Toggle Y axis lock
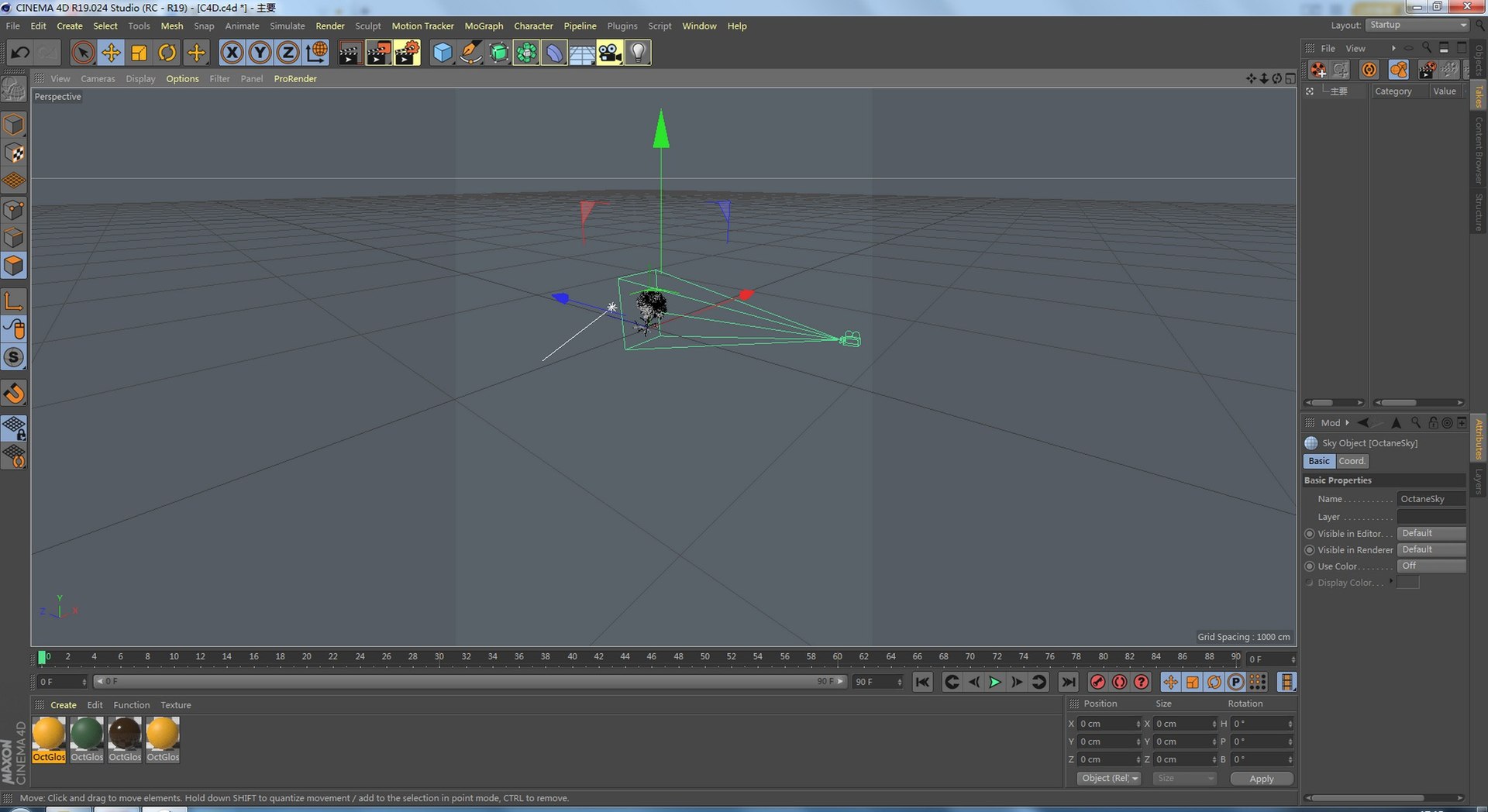Screen dimensions: 1488x812 260,53
